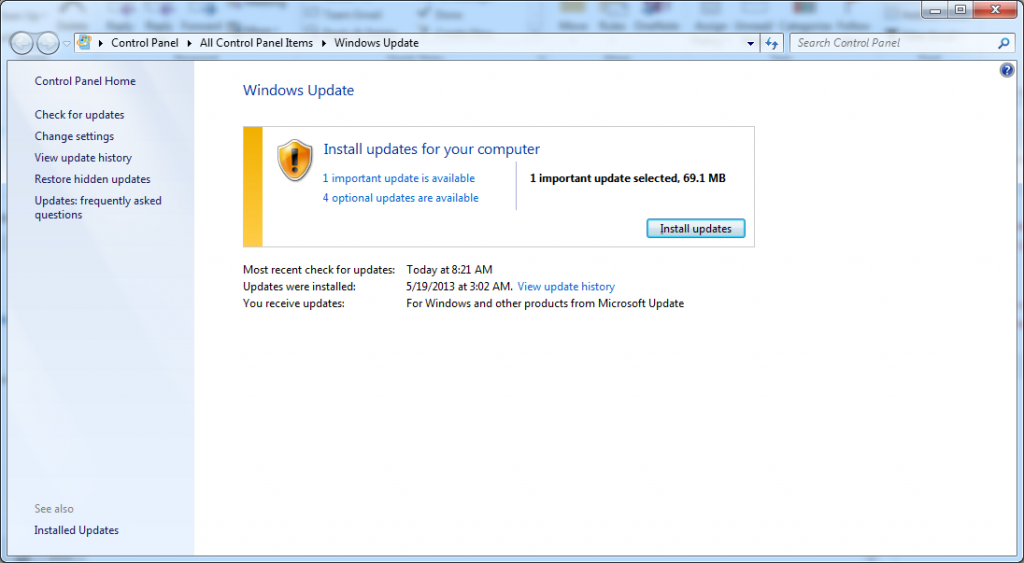Open the recent pages dropdown arrow
1024x563 pixels.
pyautogui.click(x=66, y=43)
